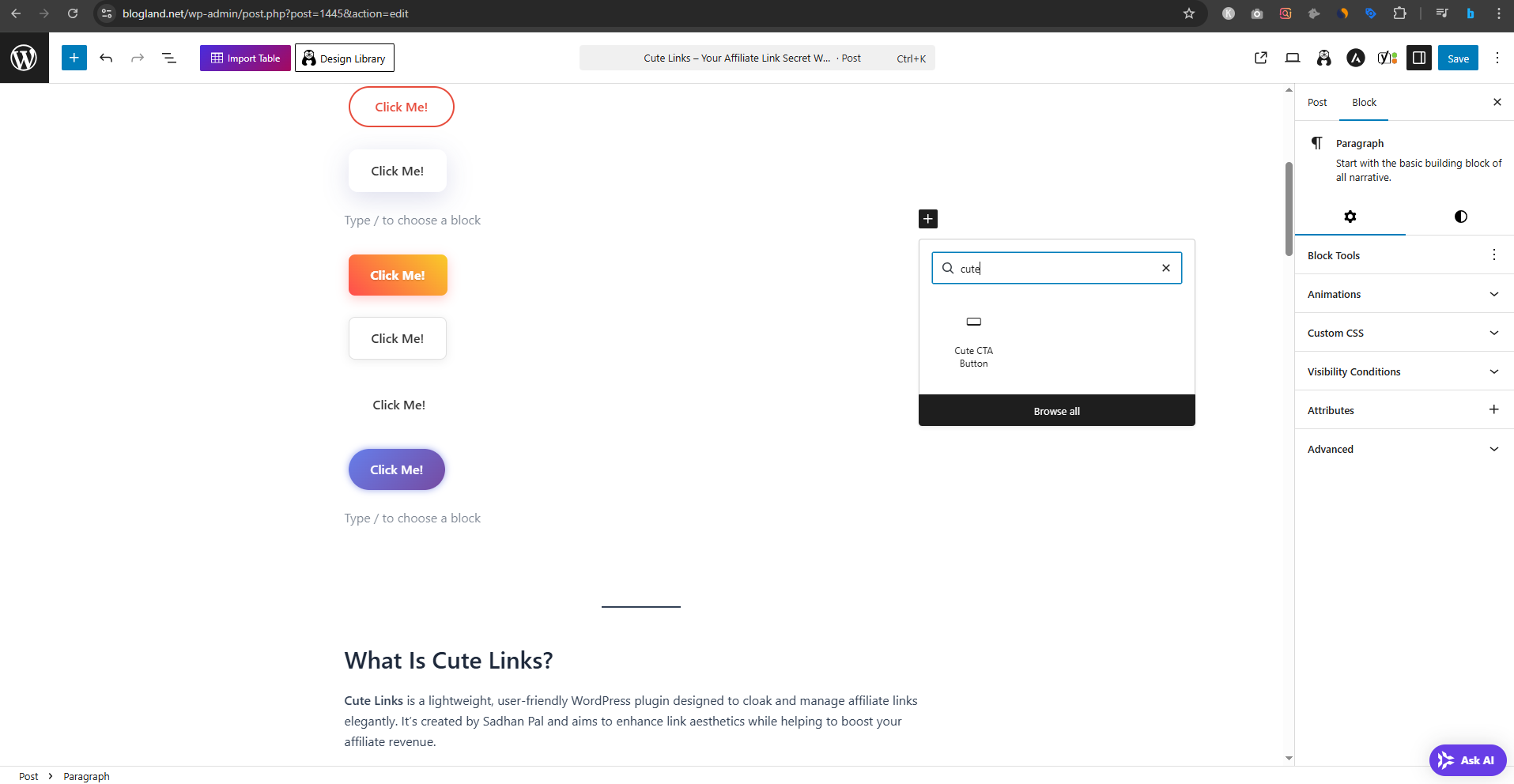Expand the Custom CSS panel
Viewport: 1514px width, 784px height.
[1404, 333]
